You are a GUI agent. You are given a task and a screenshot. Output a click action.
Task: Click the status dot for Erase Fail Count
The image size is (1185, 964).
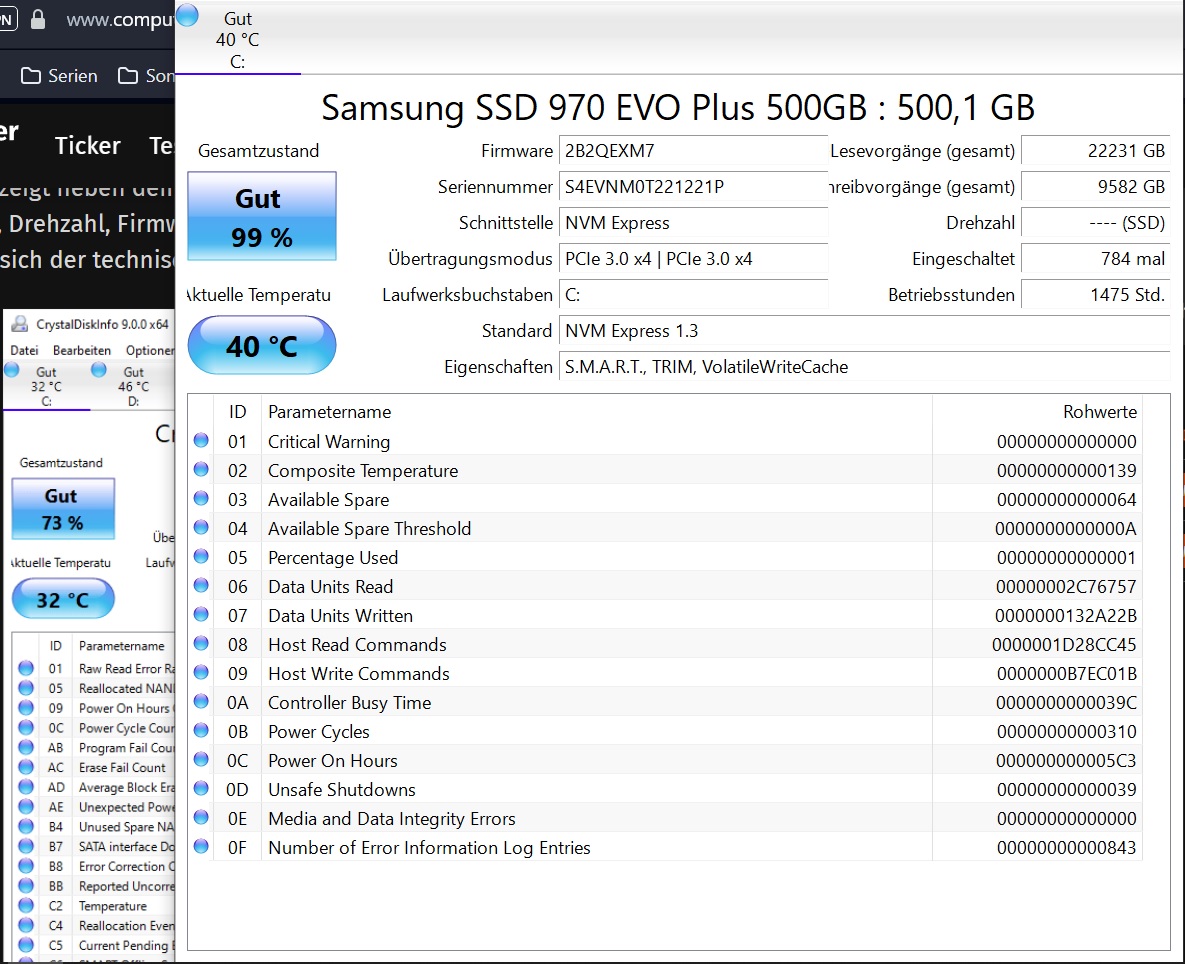pyautogui.click(x=26, y=767)
